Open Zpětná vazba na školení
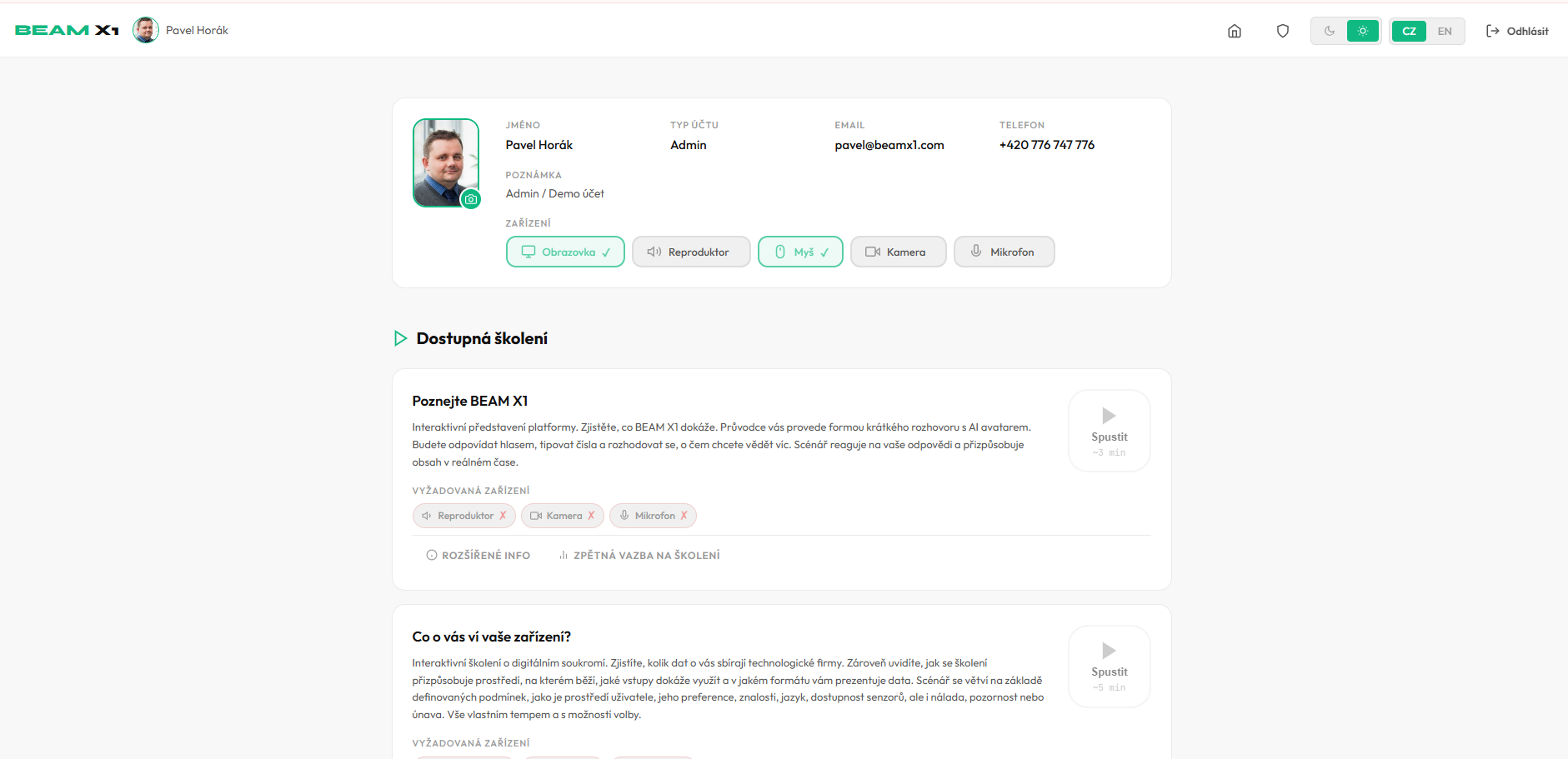1568x759 pixels. click(x=639, y=556)
